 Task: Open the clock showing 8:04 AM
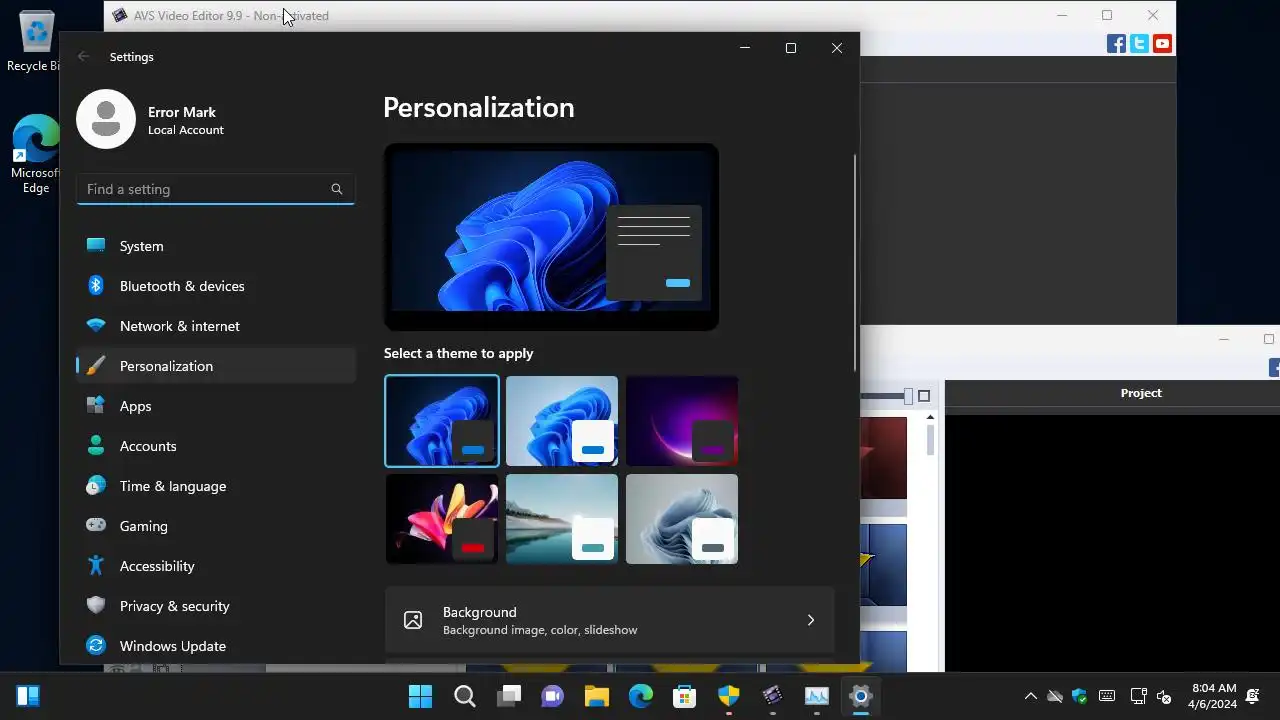point(1213,696)
